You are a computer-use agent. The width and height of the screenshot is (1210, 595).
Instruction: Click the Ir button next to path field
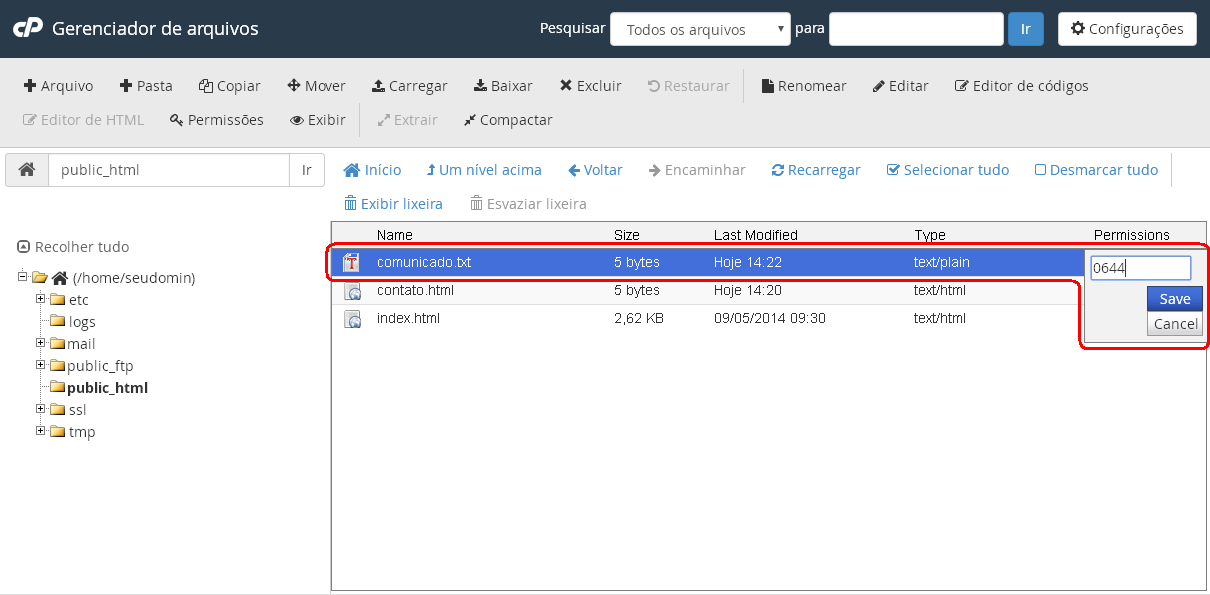[307, 170]
